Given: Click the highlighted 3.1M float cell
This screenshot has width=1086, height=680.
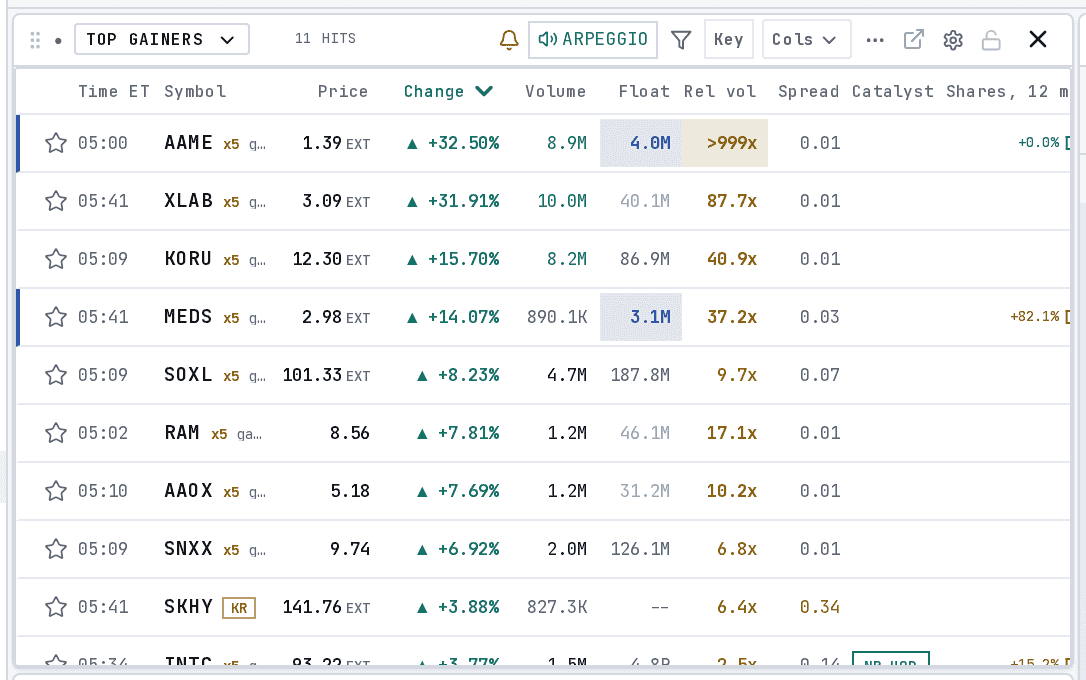Looking at the screenshot, I should 641,317.
